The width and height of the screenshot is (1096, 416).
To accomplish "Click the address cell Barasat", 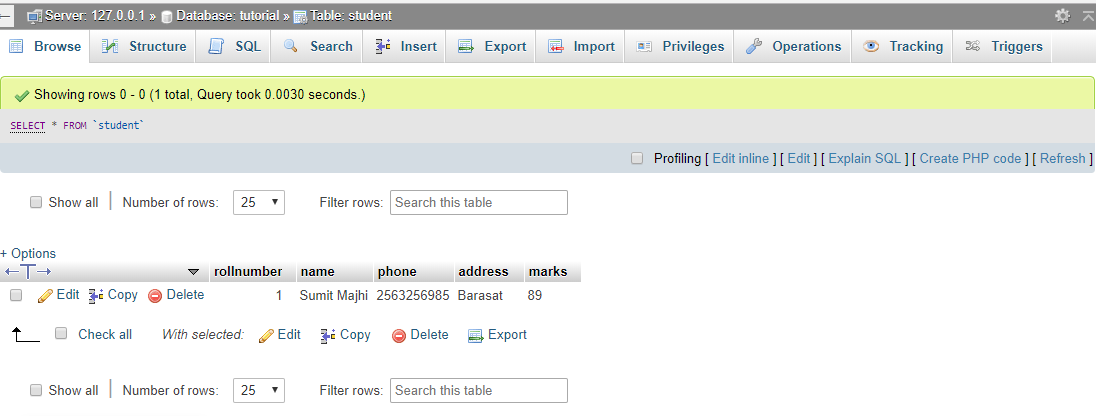I will click(x=480, y=296).
